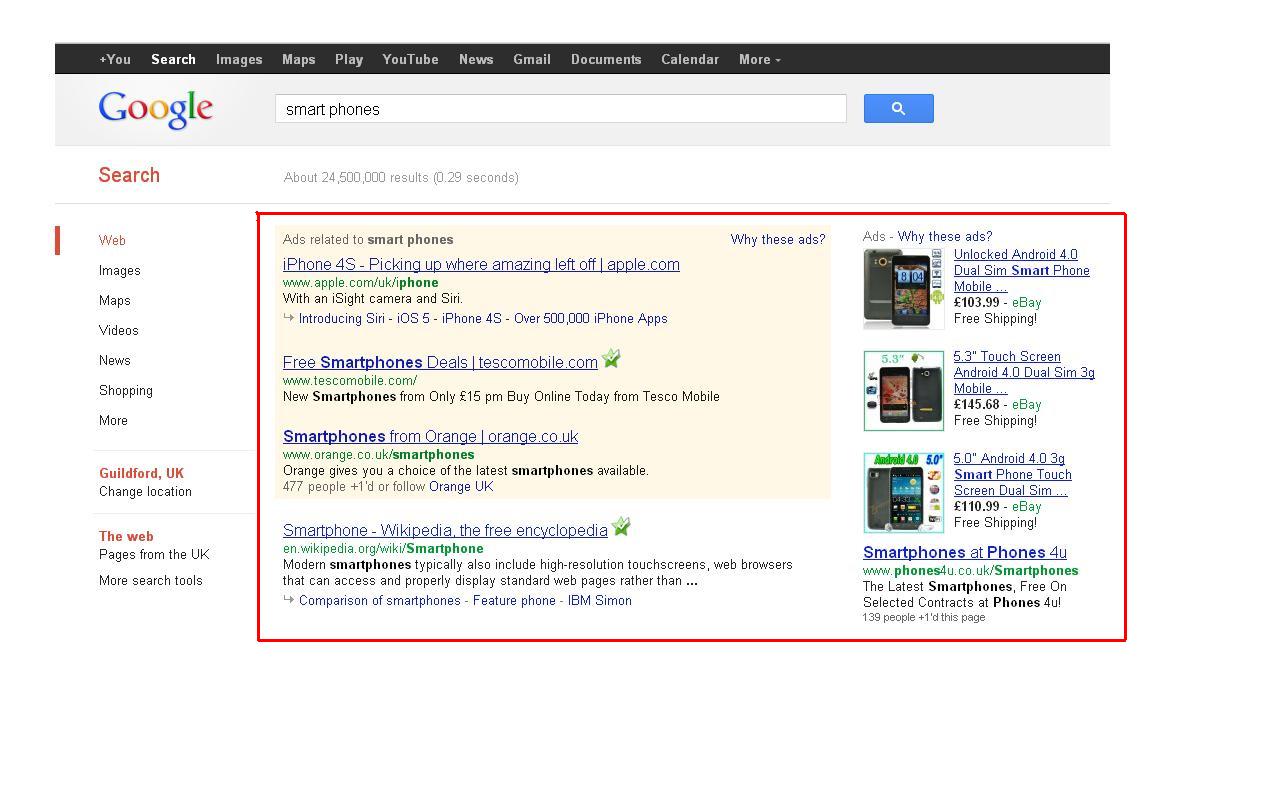Click the search box containing smart phones
The width and height of the screenshot is (1280, 800).
point(560,109)
